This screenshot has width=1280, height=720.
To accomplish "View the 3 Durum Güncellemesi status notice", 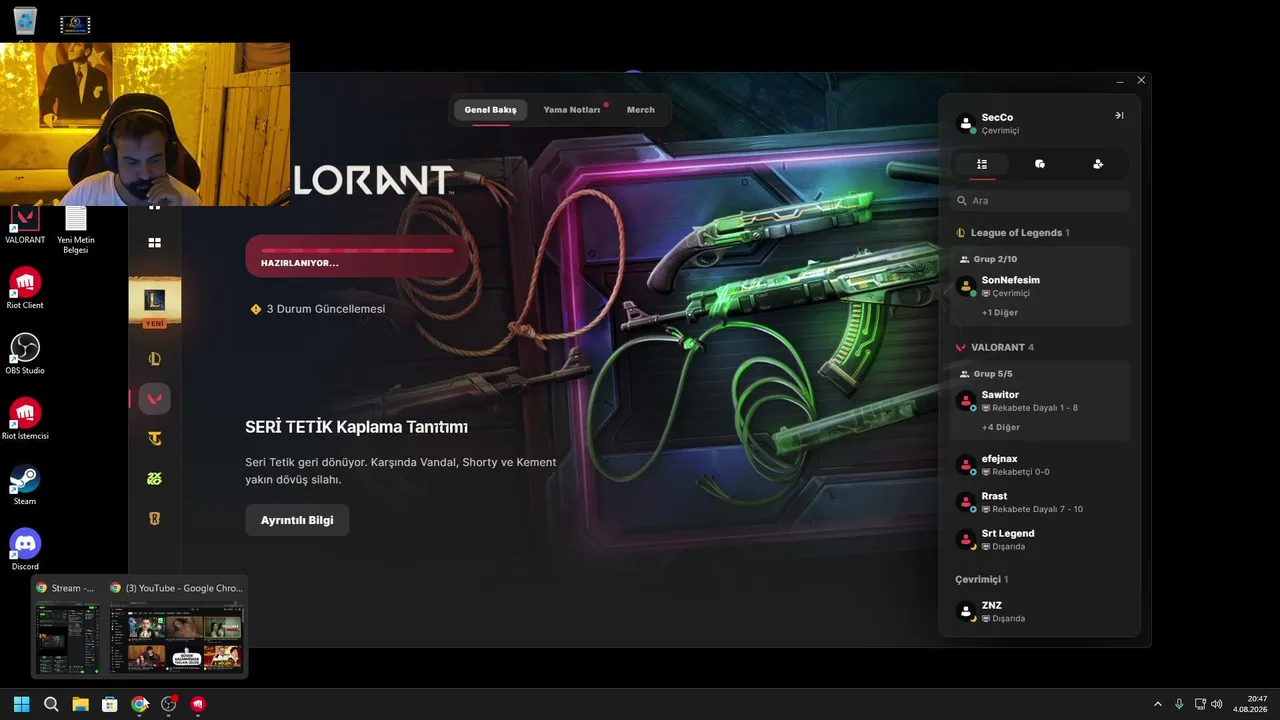I will click(318, 309).
